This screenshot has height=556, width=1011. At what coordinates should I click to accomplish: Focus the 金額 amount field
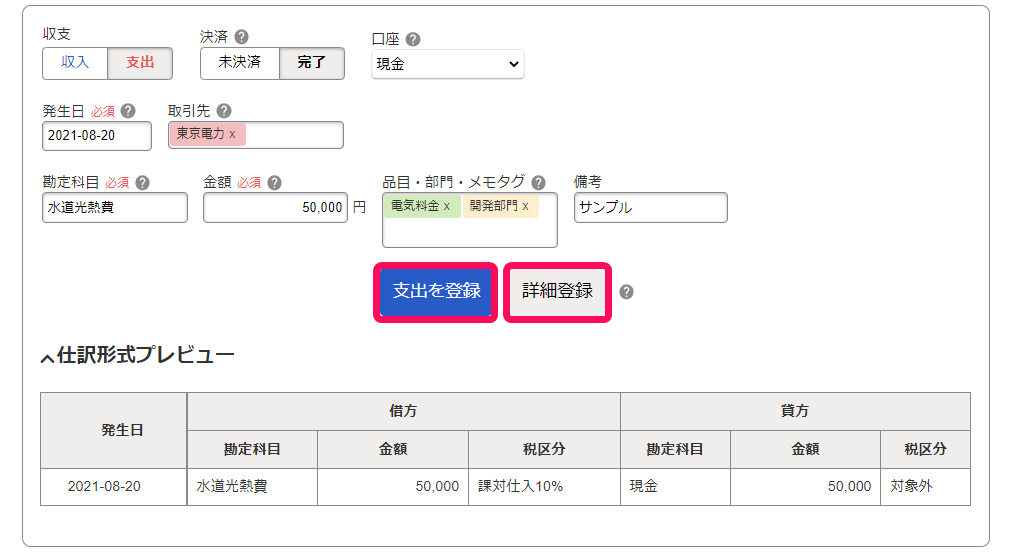coord(275,207)
